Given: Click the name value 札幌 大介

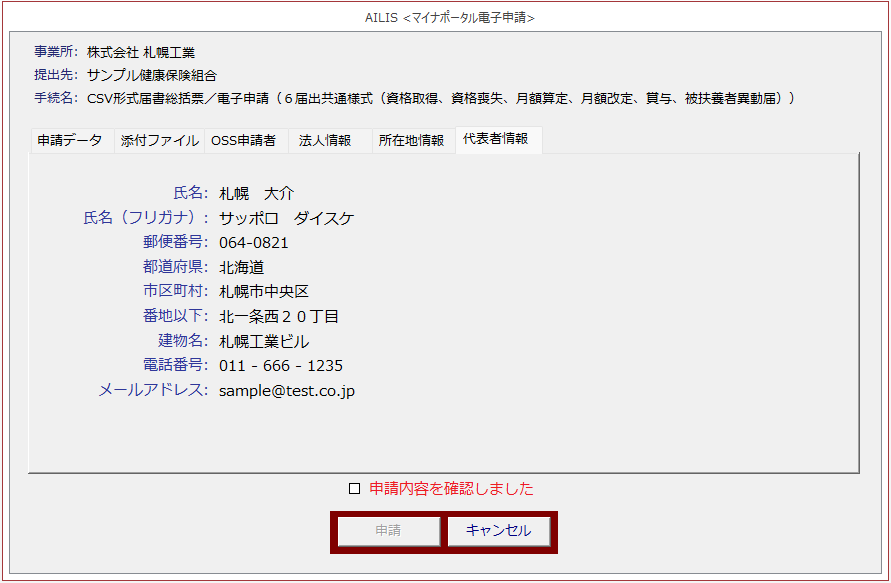Looking at the screenshot, I should pyautogui.click(x=256, y=194).
